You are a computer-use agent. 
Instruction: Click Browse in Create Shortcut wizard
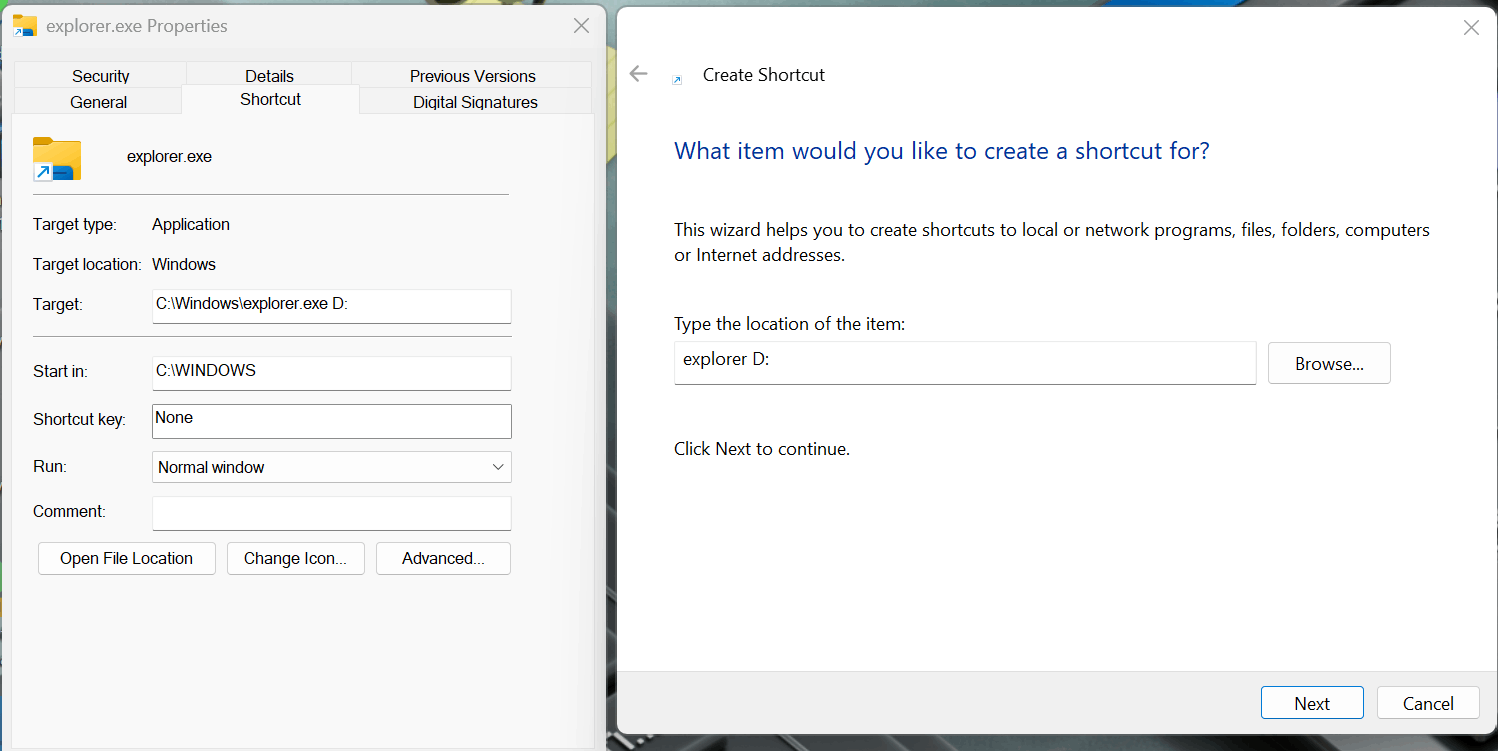point(1329,364)
